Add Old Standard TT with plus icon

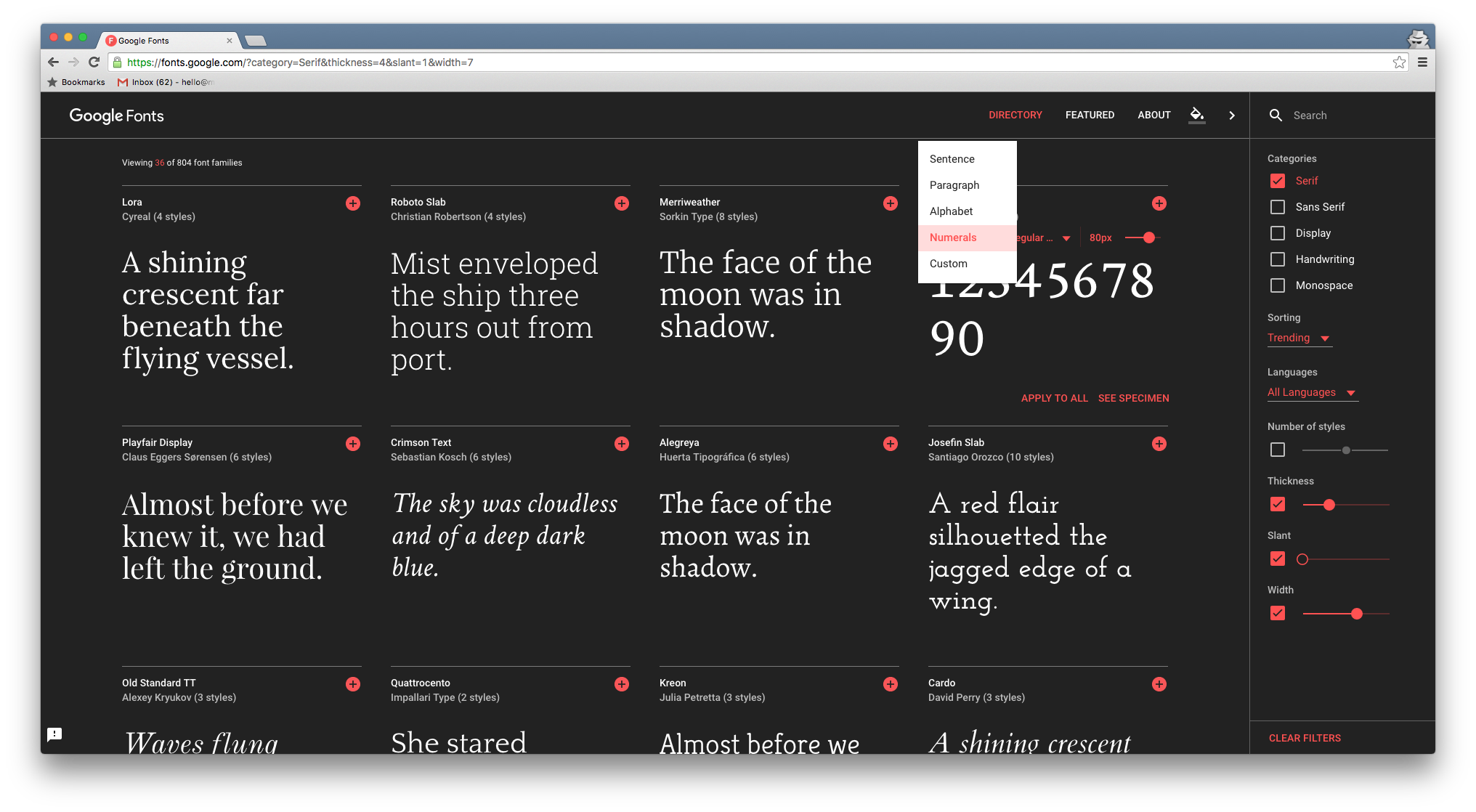click(x=353, y=684)
